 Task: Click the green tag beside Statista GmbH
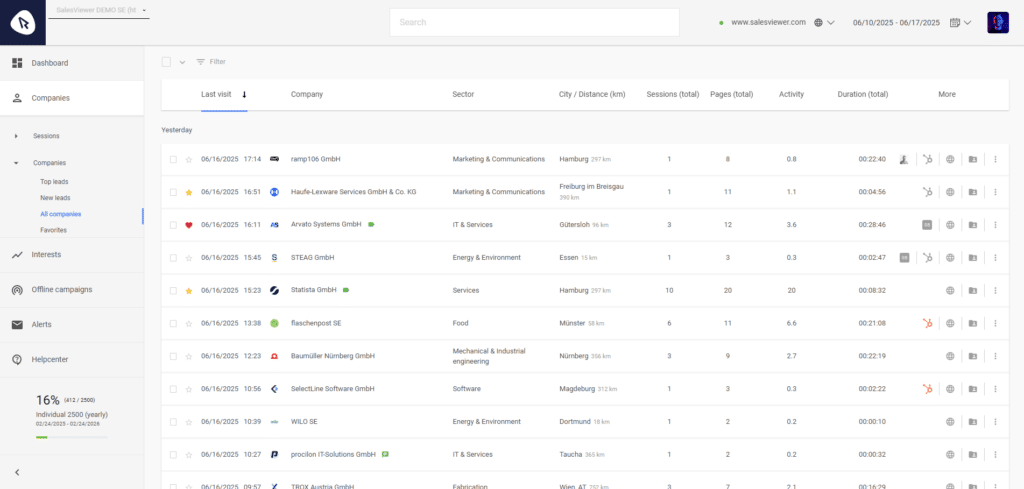(346, 290)
